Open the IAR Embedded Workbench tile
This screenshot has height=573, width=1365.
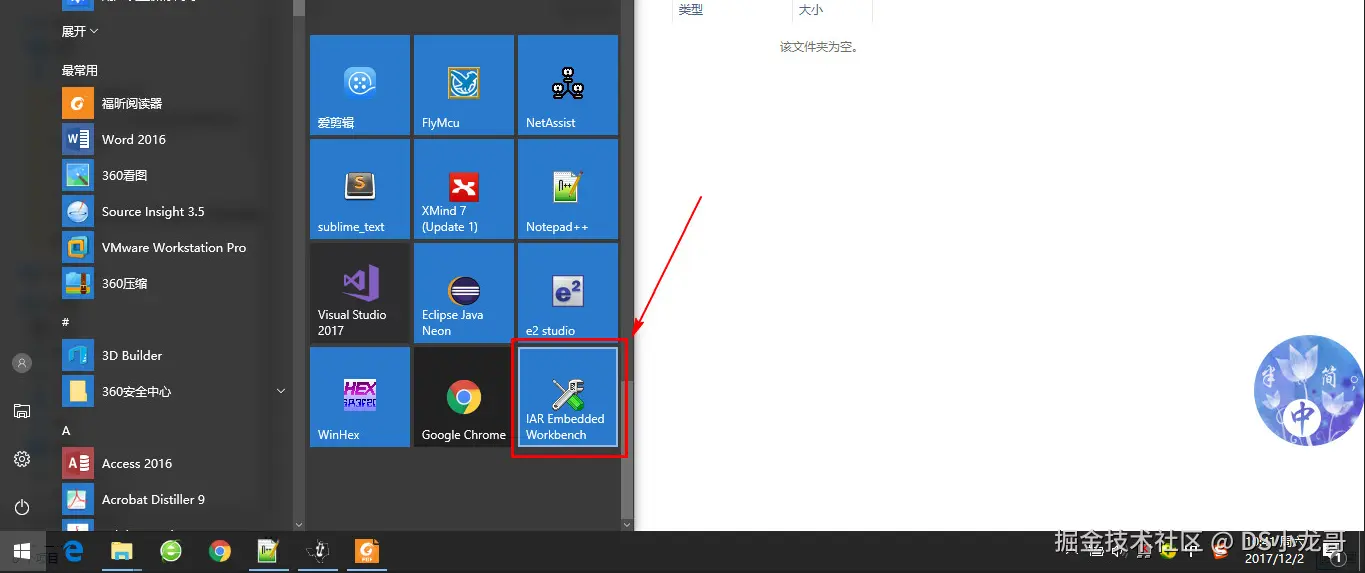pyautogui.click(x=568, y=397)
